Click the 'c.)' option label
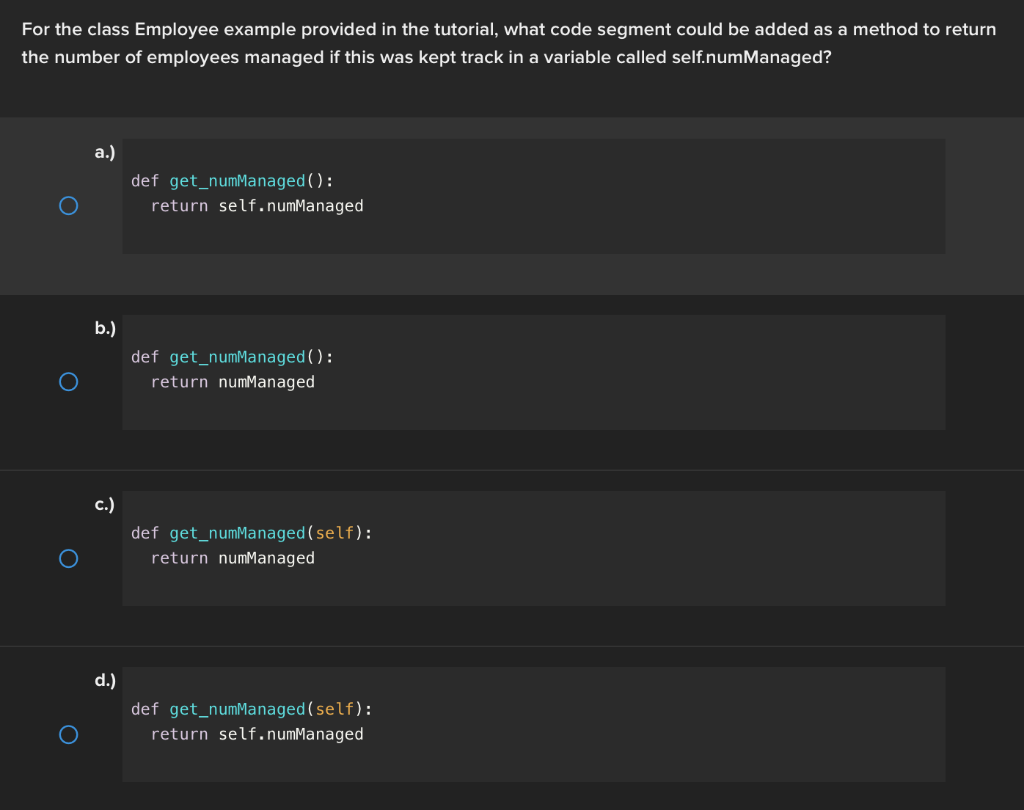The image size is (1024, 810). pos(104,504)
